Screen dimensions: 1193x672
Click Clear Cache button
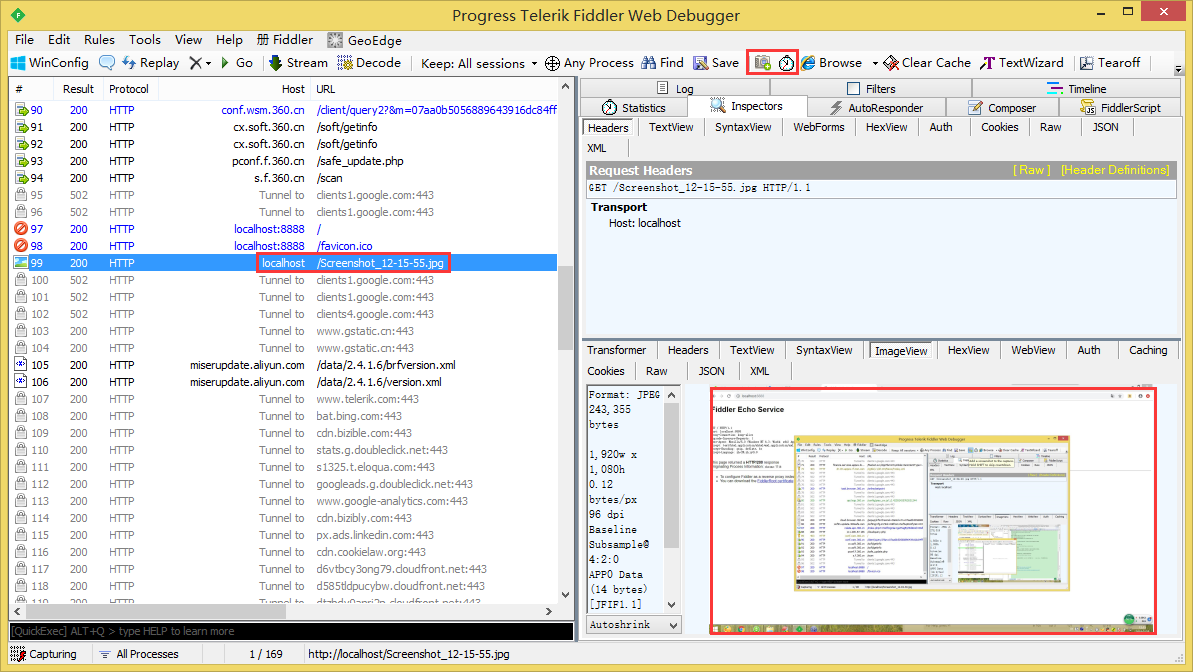click(x=927, y=63)
